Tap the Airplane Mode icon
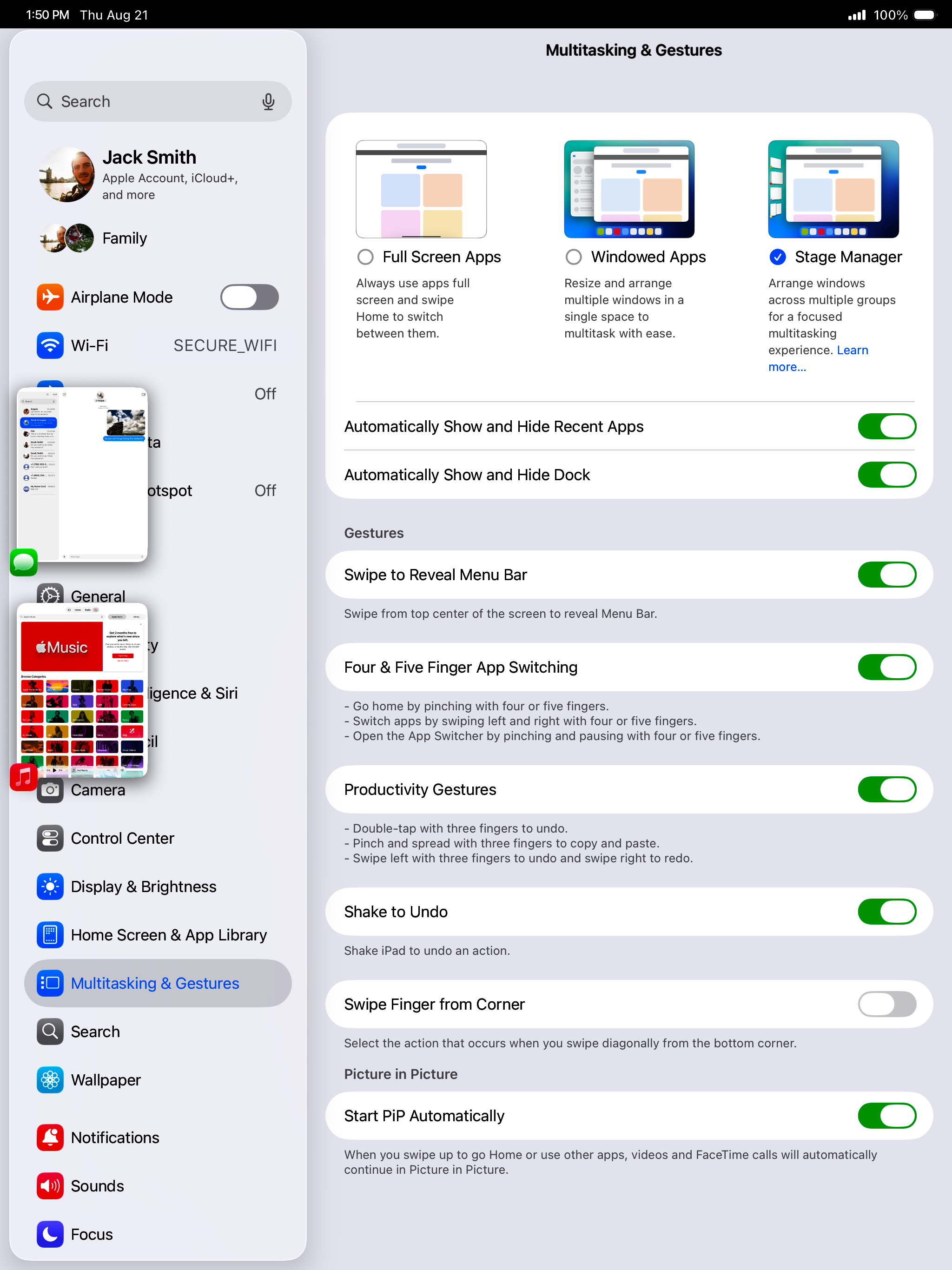 pyautogui.click(x=50, y=298)
